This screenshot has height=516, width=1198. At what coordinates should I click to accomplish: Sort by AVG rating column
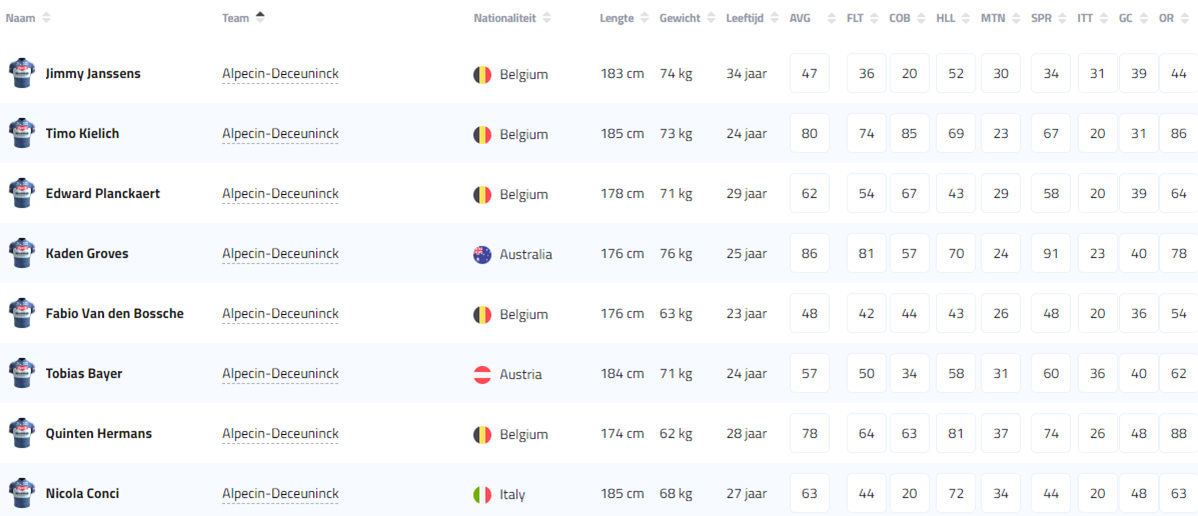click(800, 18)
